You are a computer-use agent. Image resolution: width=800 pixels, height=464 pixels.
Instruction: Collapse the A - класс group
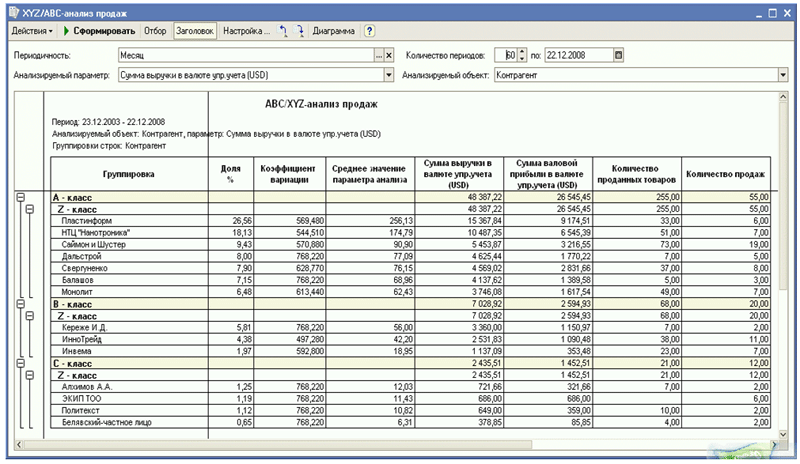[21, 197]
